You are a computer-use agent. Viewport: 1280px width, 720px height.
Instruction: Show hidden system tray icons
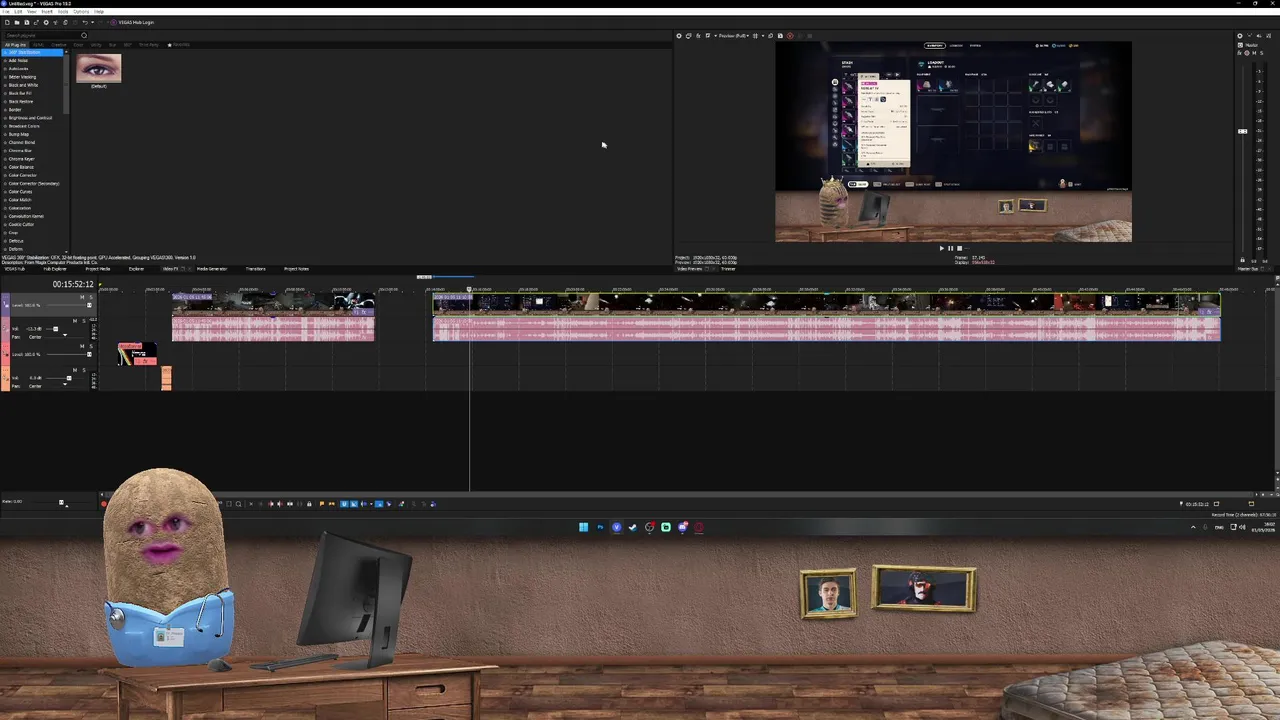1193,527
